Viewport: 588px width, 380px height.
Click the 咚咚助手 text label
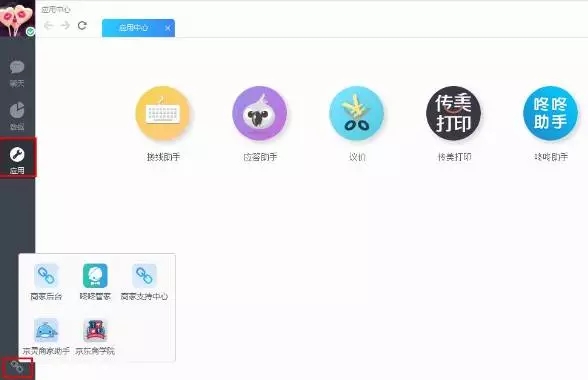pos(551,157)
